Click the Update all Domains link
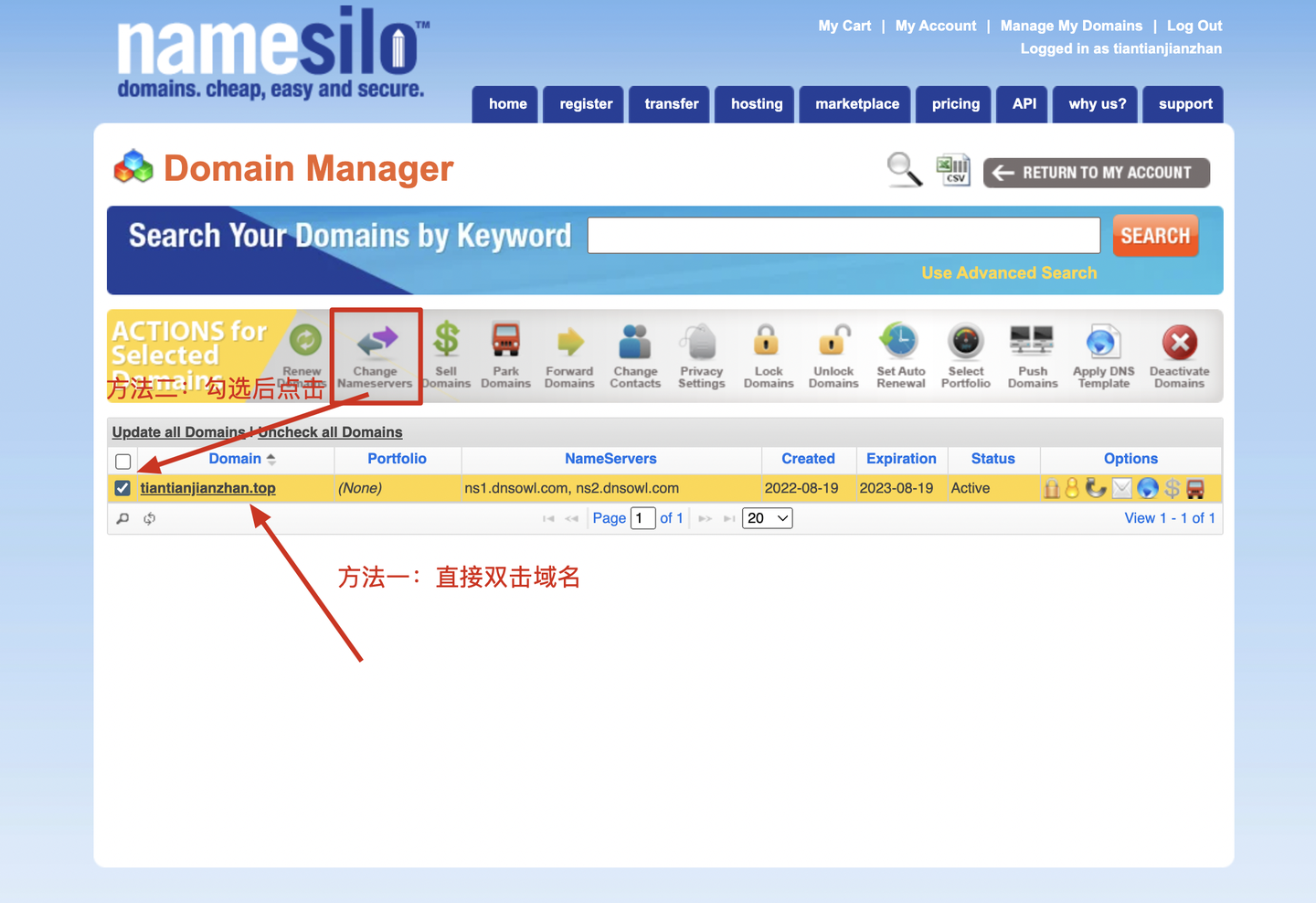 tap(178, 432)
